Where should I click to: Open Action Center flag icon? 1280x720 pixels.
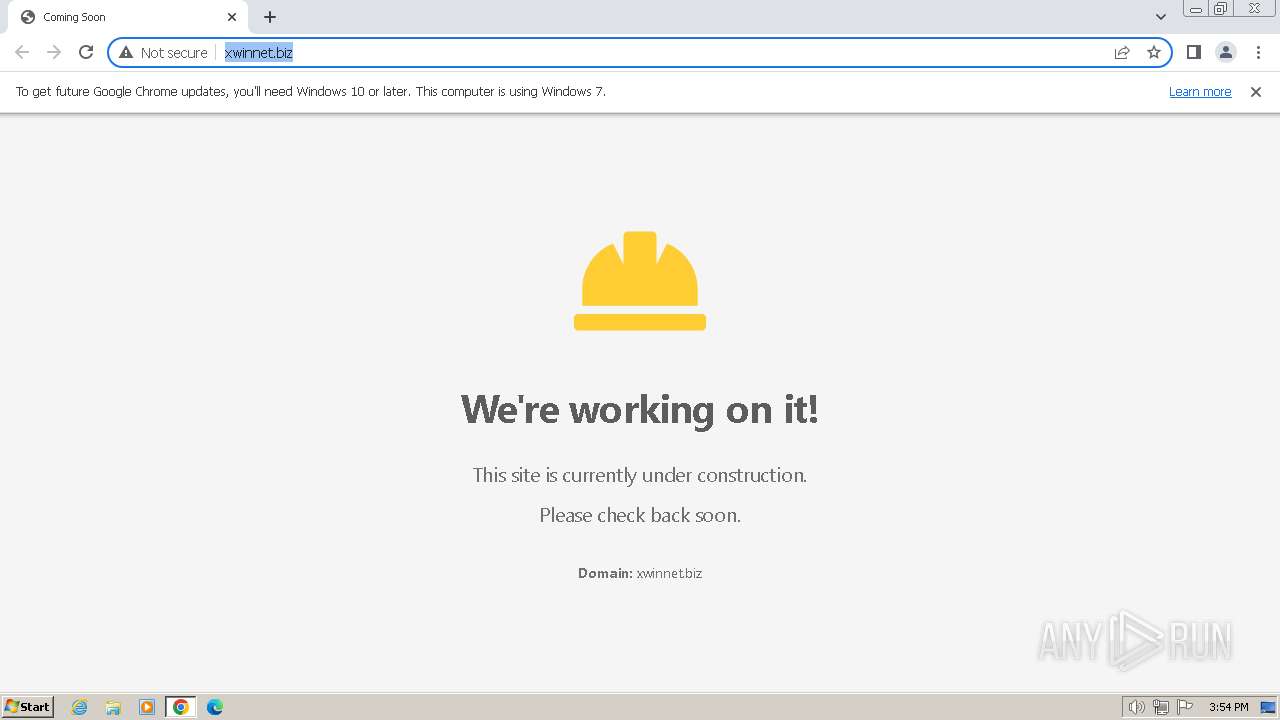coord(1185,707)
